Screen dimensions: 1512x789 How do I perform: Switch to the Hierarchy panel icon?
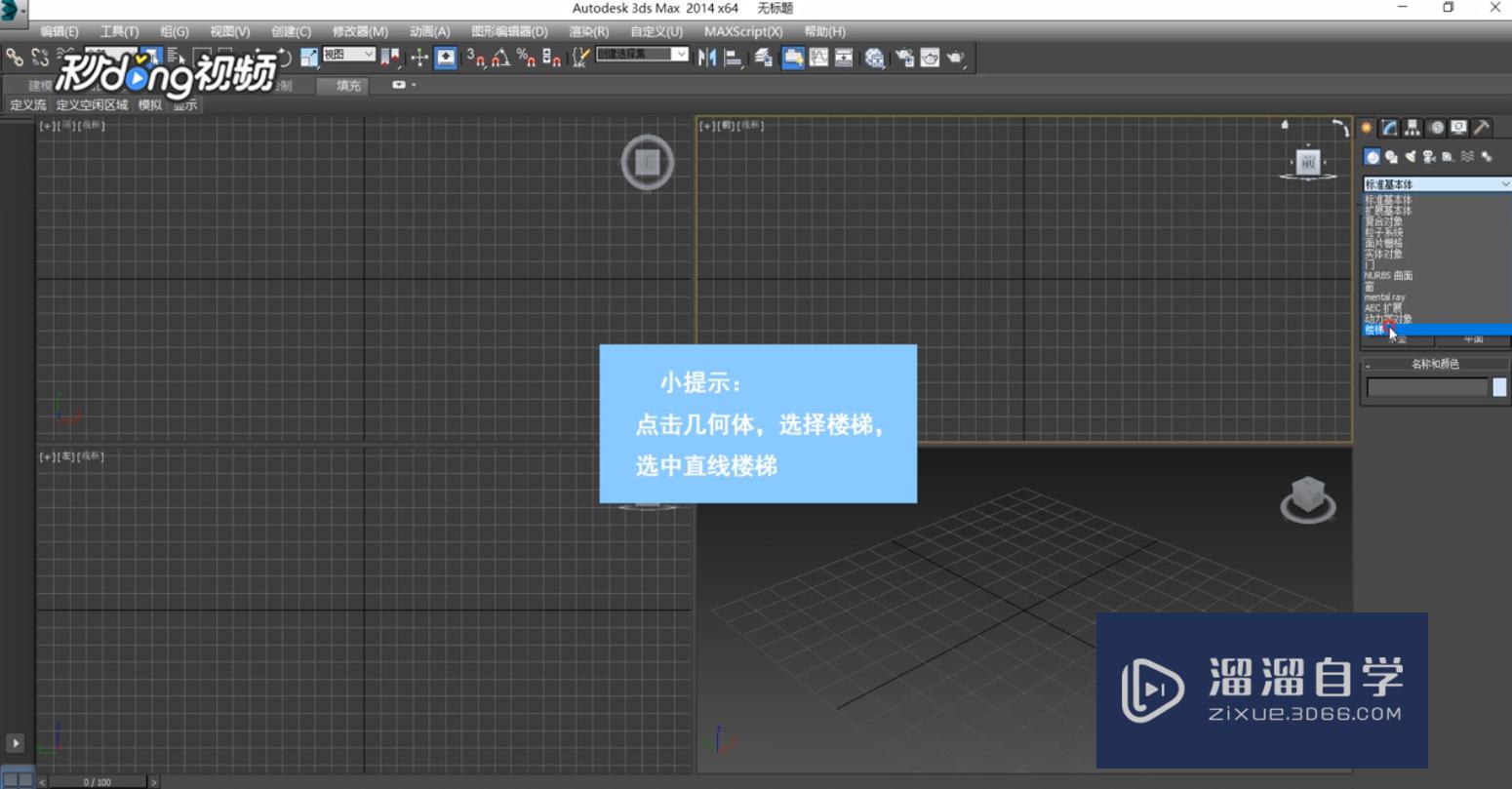(x=1412, y=128)
